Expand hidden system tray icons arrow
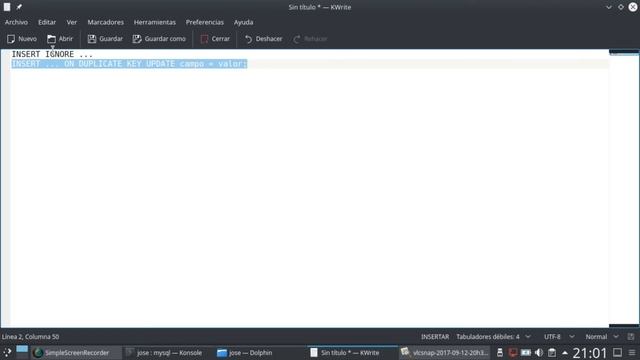This screenshot has height=360, width=640. point(565,353)
